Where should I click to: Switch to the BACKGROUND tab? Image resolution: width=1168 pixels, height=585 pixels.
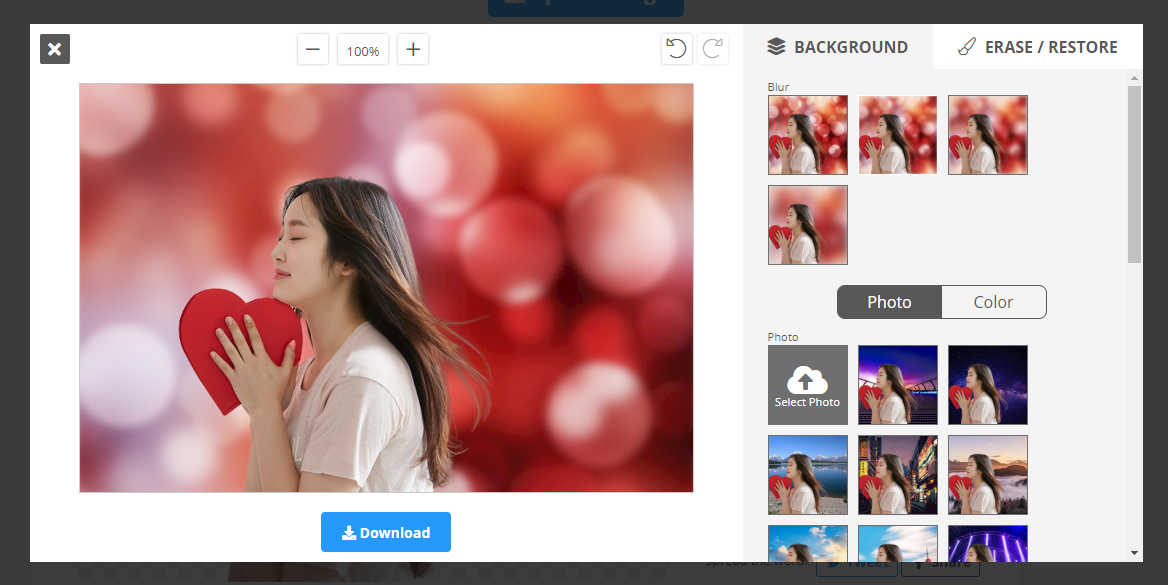click(x=838, y=47)
